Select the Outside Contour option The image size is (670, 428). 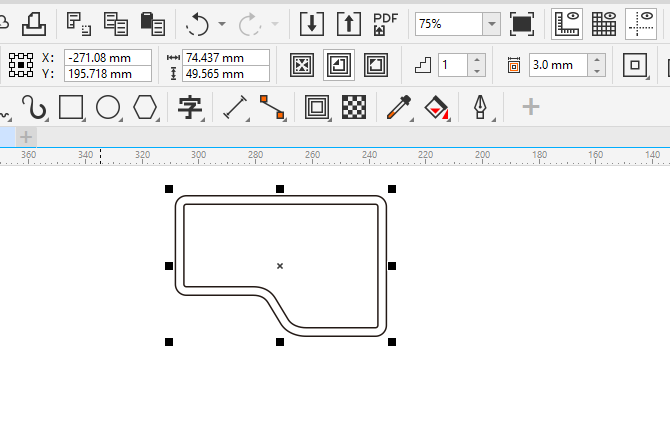tap(376, 65)
